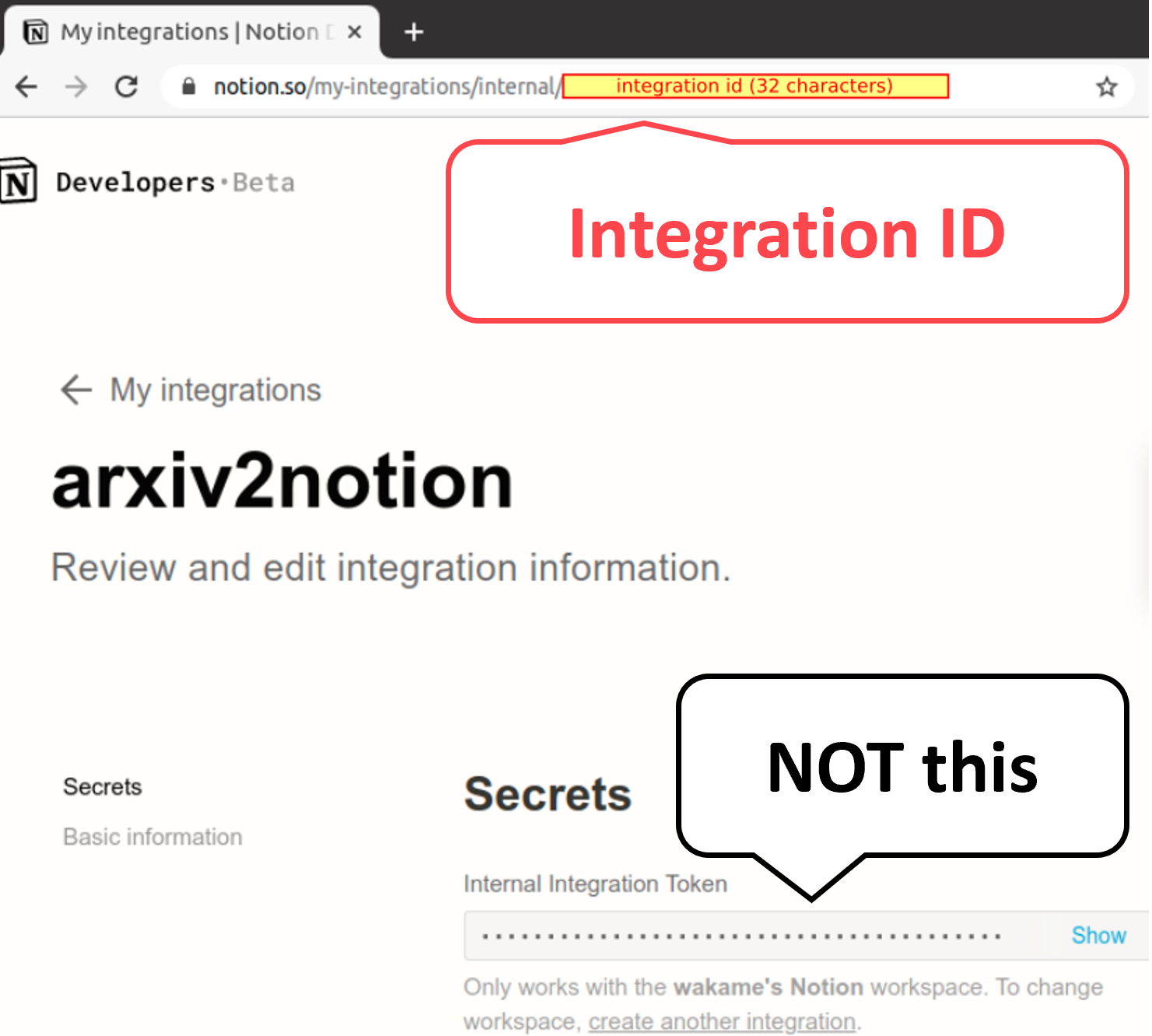The image size is (1152, 1036).
Task: Open a new browser tab
Action: point(414,32)
